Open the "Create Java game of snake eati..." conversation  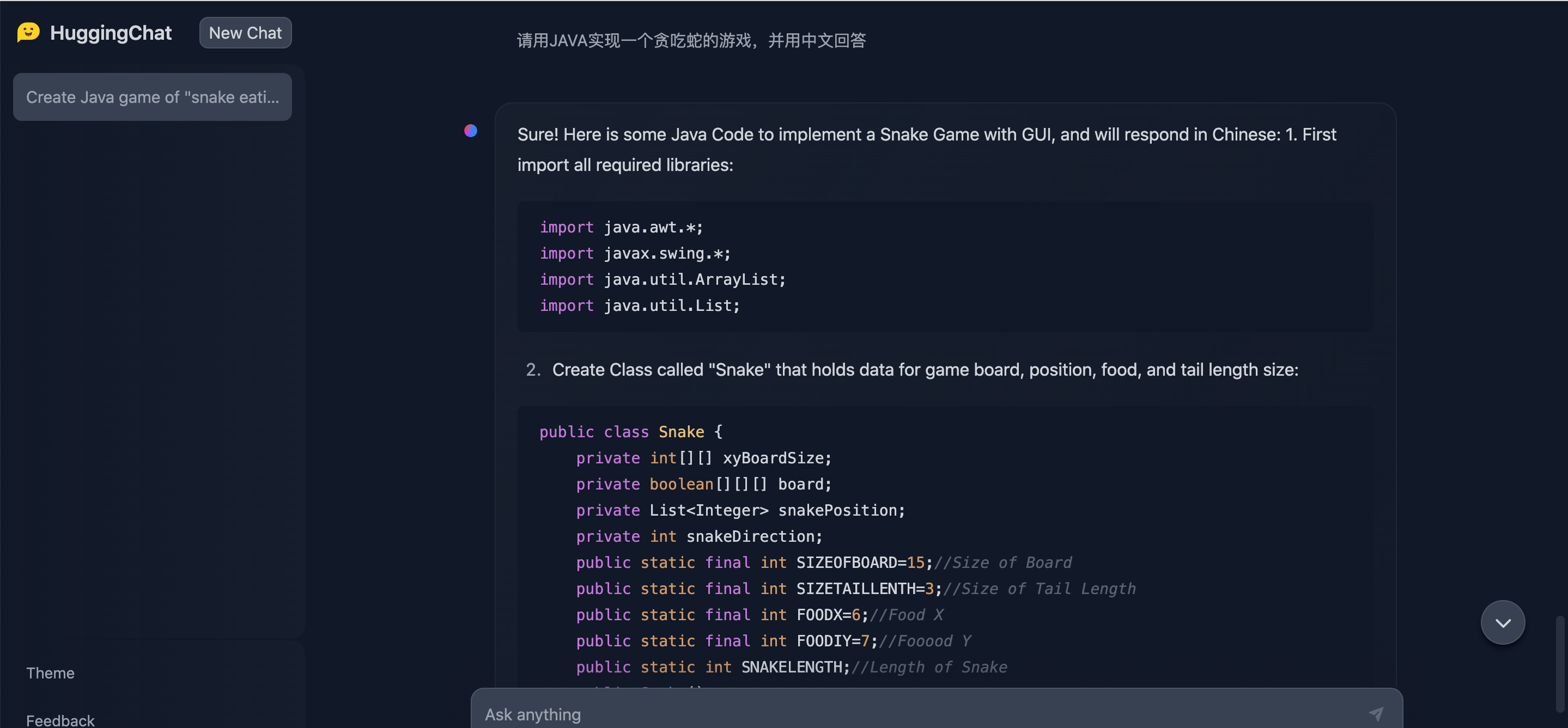152,97
